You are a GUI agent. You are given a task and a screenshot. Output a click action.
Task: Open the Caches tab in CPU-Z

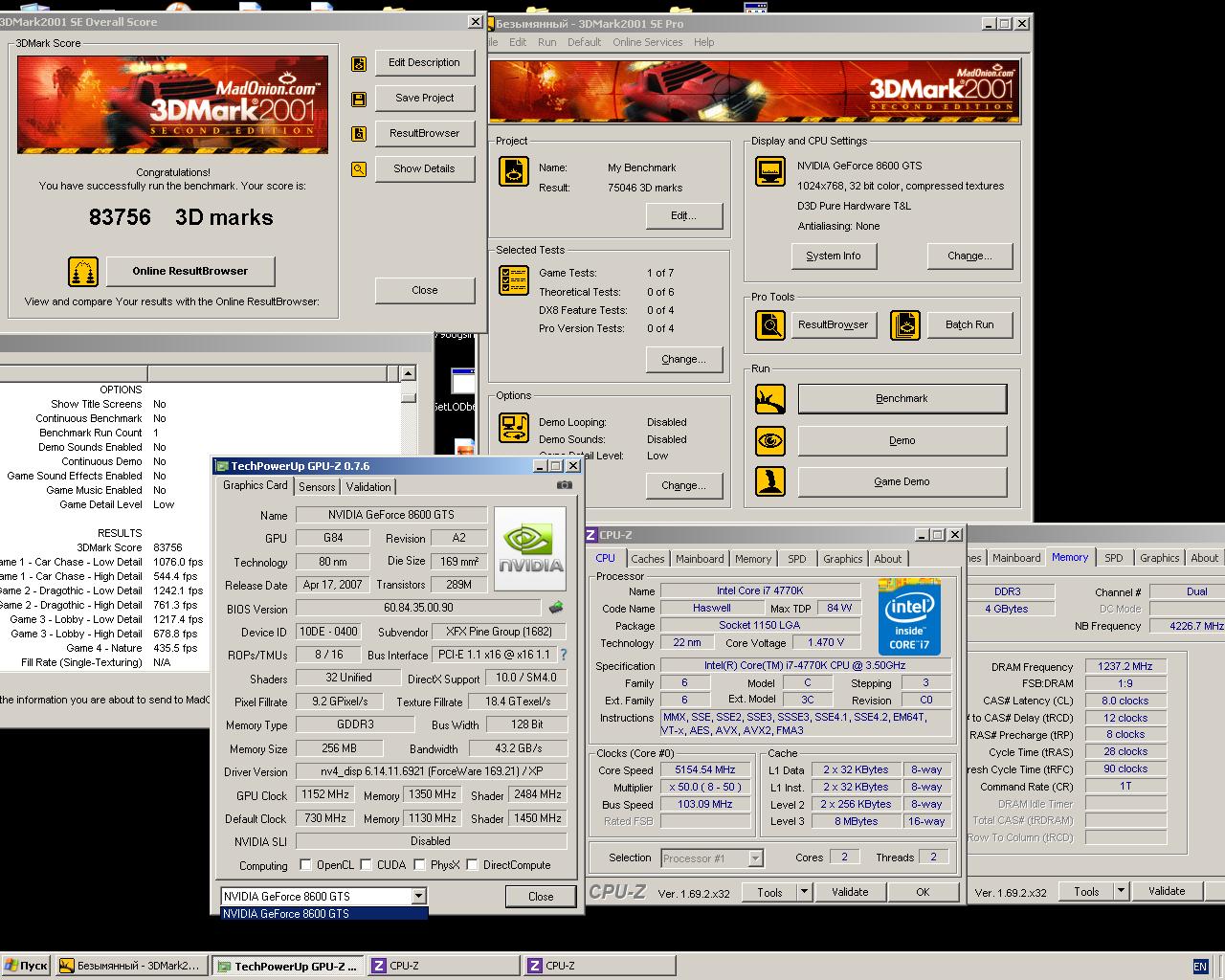click(x=648, y=559)
